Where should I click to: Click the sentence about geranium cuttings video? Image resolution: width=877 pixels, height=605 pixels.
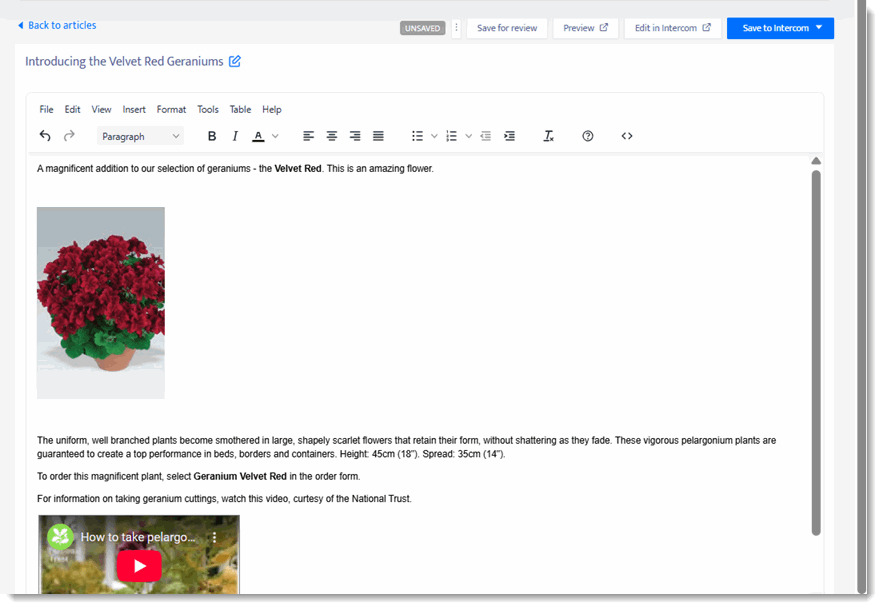point(224,499)
